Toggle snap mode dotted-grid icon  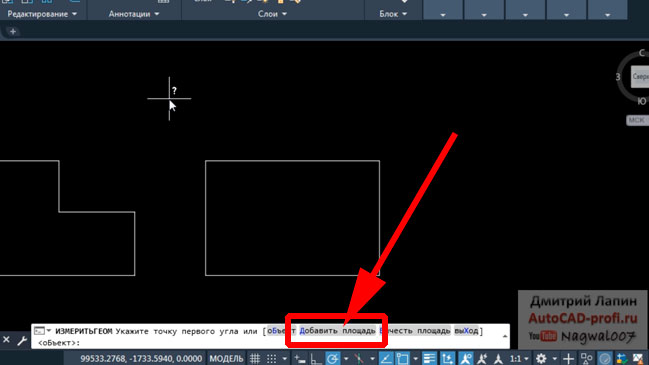pyautogui.click(x=271, y=358)
